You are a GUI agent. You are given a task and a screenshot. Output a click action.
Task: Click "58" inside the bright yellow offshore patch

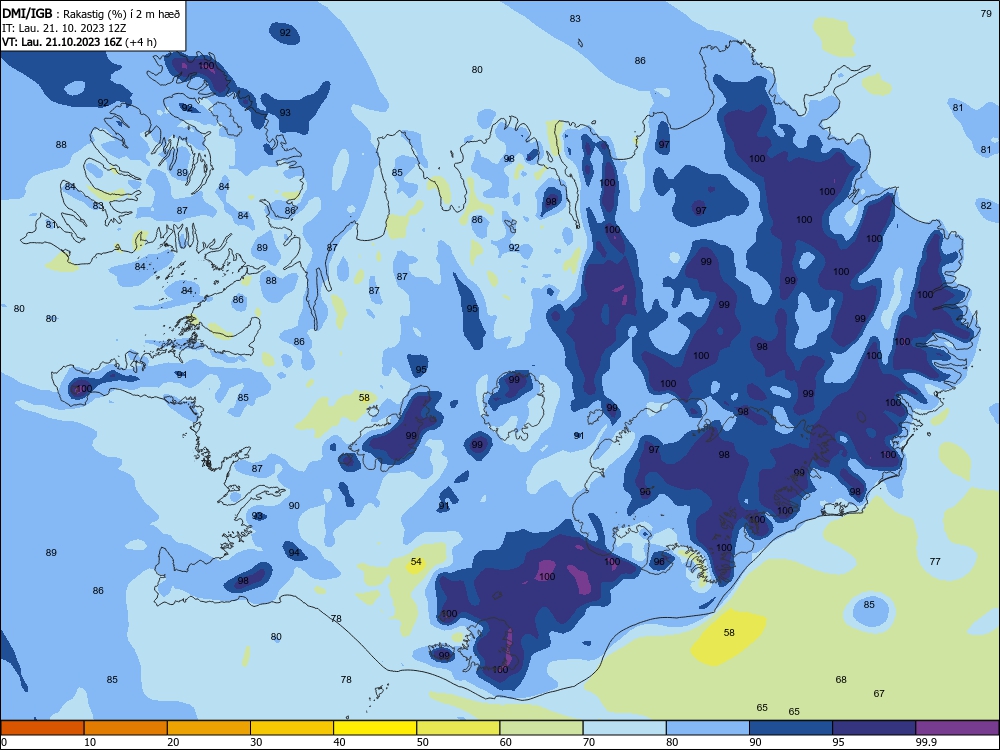click(x=729, y=633)
